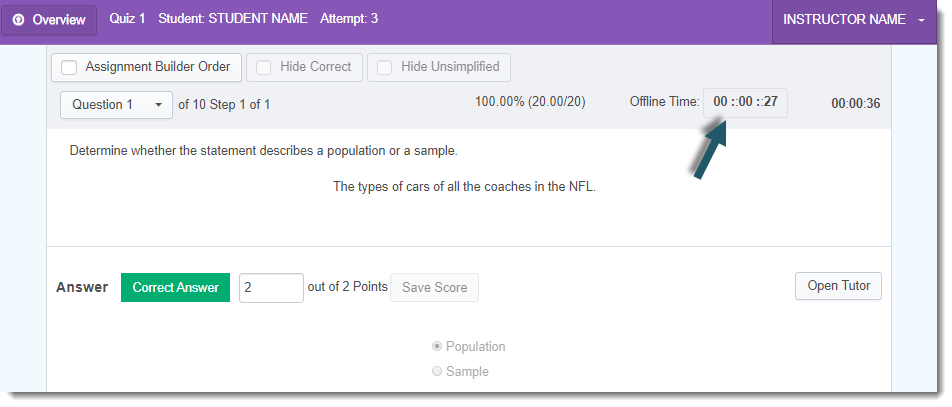Click the 'out of 2 Points' label

point(347,286)
